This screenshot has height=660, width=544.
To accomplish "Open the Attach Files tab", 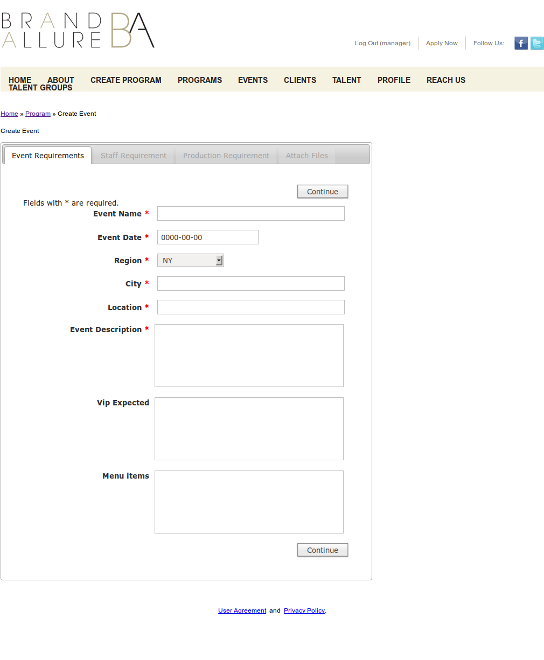I will coord(307,156).
